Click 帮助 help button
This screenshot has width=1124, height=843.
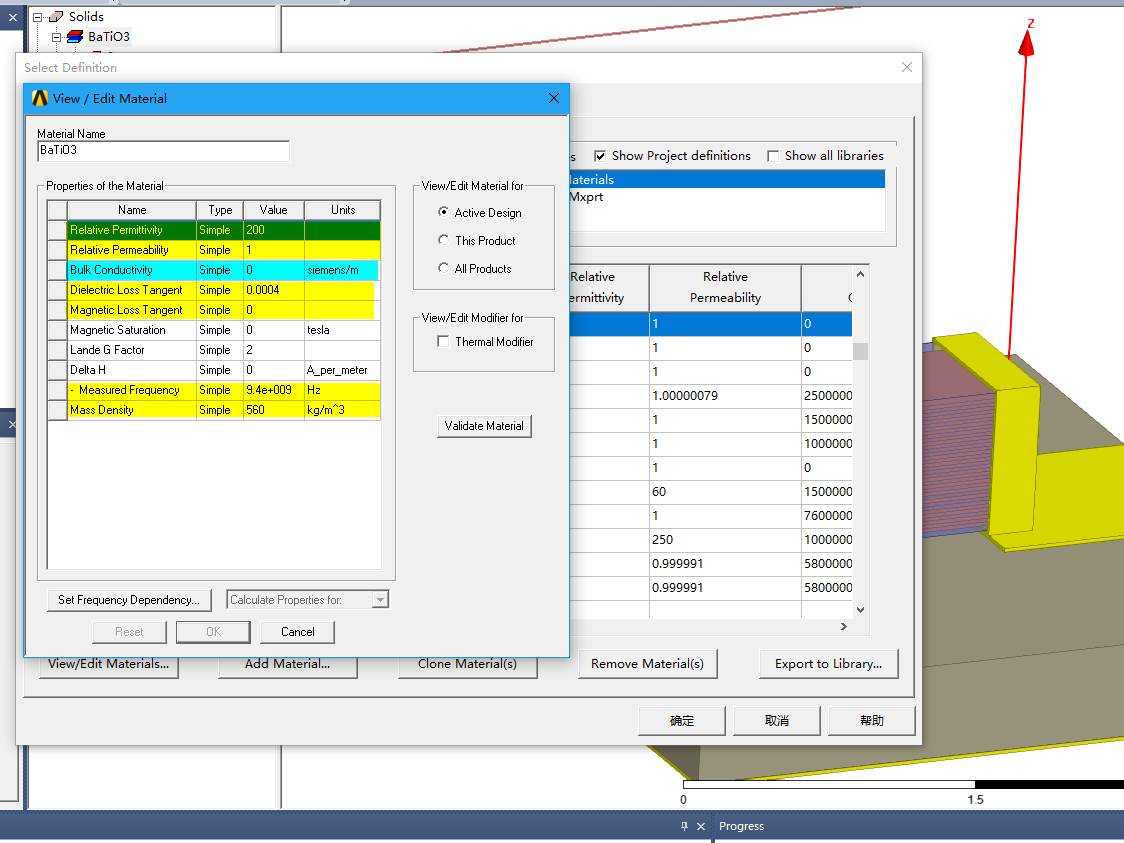(x=872, y=721)
